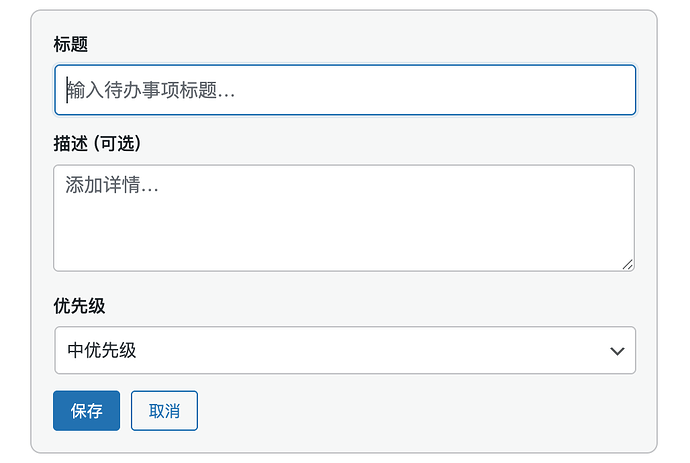The image size is (690, 463).
Task: Focus the 描述 description textarea
Action: (344, 218)
